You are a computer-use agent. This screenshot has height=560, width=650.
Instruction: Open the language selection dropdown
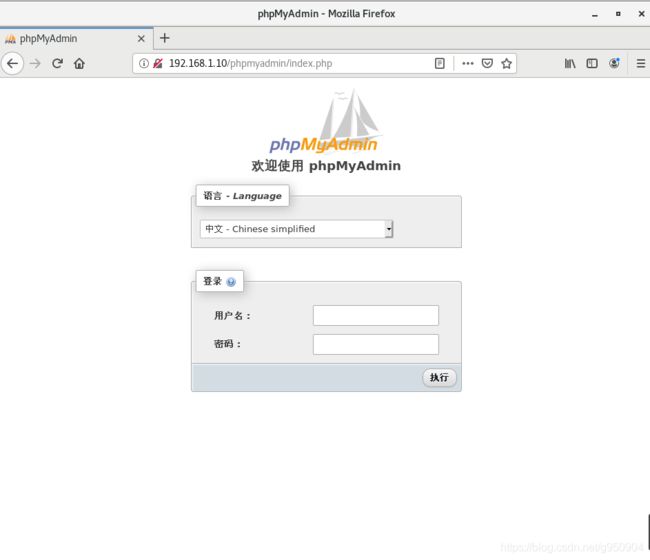point(296,229)
